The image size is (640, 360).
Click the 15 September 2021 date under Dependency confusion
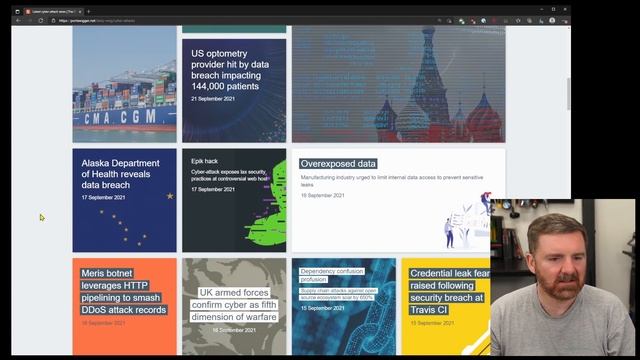tap(322, 308)
